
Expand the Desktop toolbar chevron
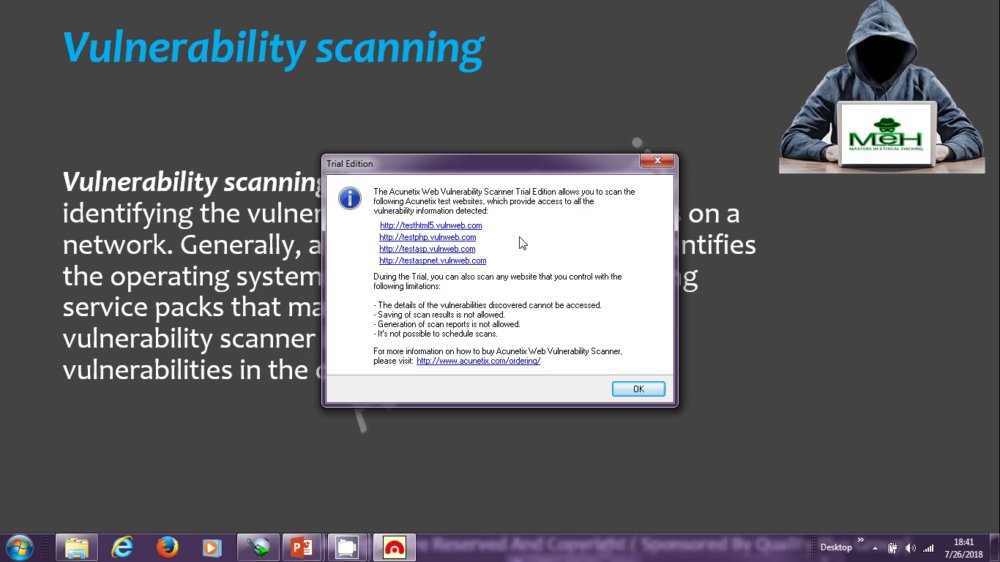point(860,540)
